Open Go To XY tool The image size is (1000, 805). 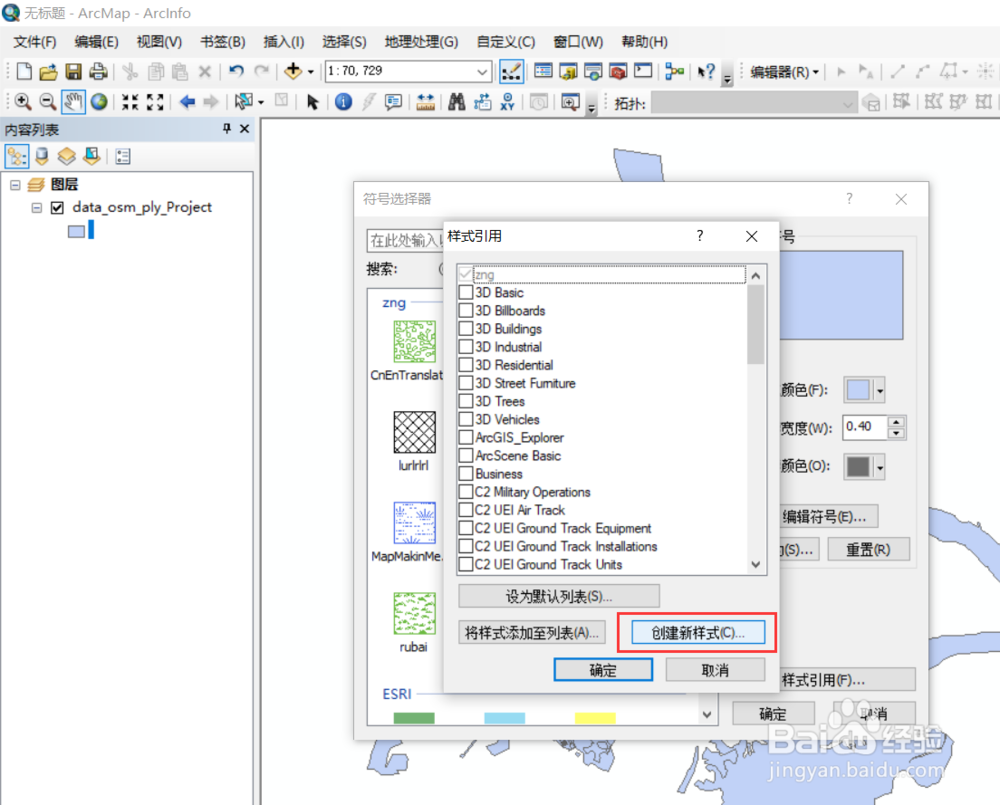click(x=508, y=101)
